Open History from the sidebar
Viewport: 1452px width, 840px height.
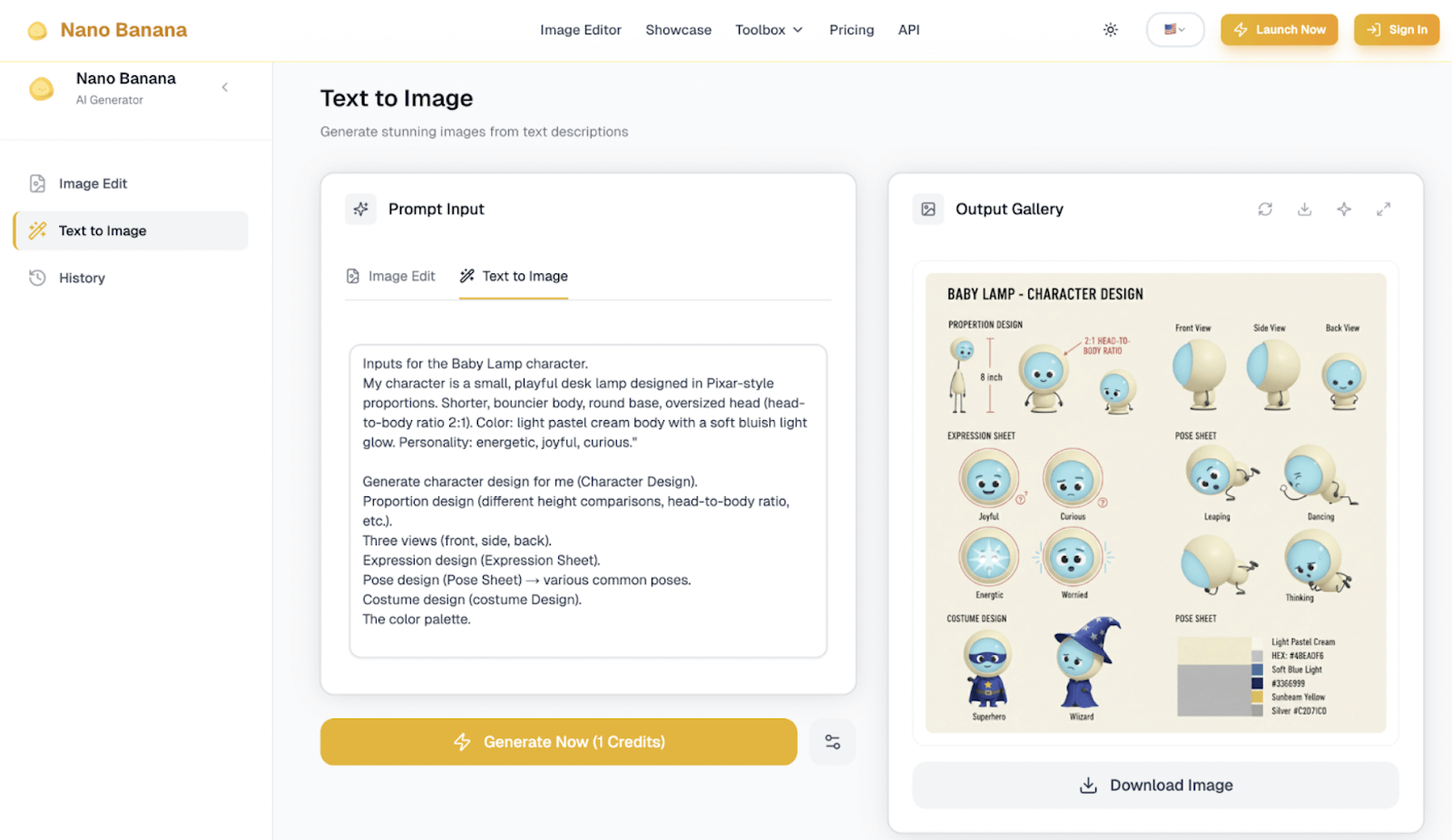[x=82, y=278]
